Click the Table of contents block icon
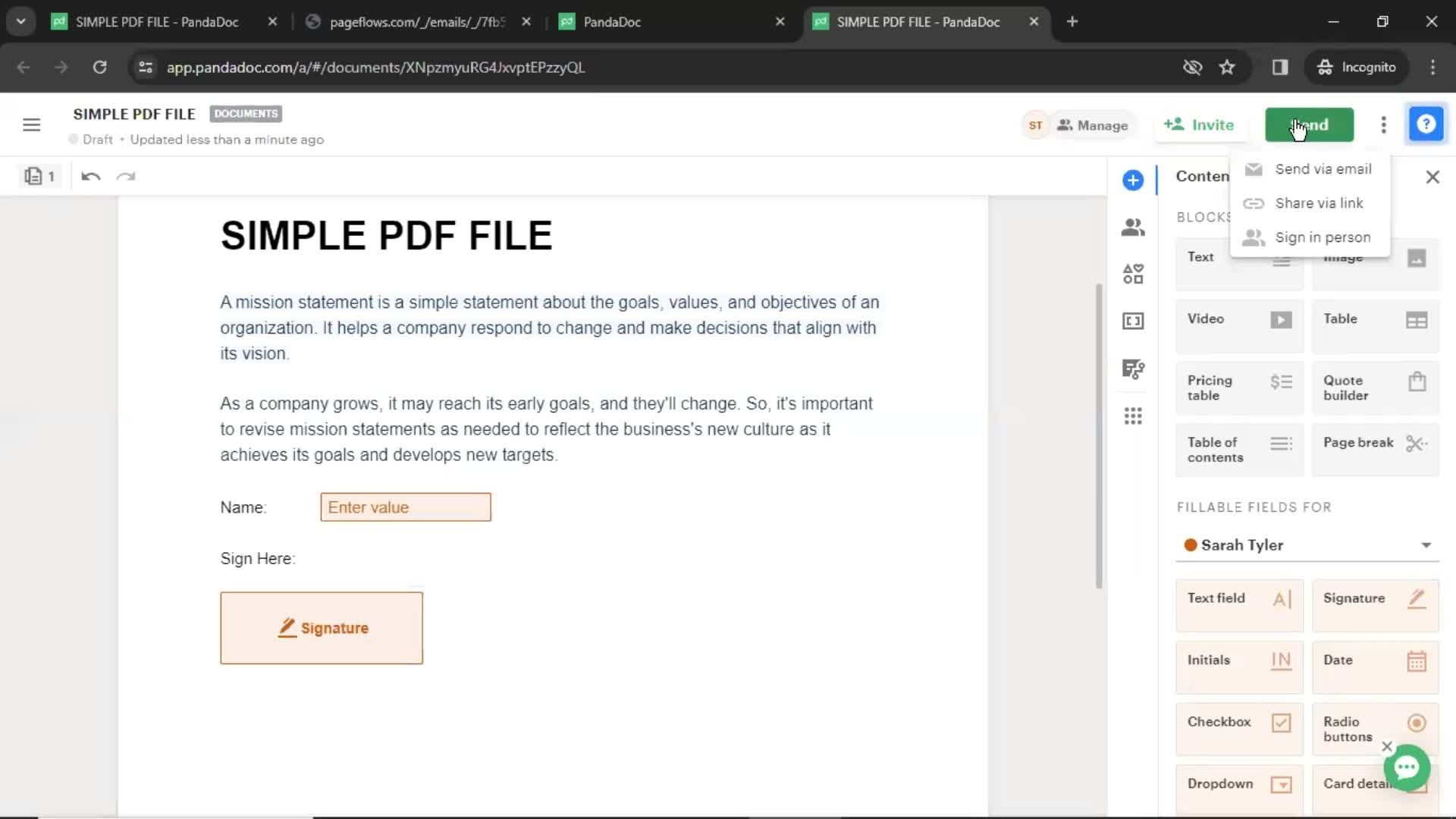1456x819 pixels. click(1280, 449)
